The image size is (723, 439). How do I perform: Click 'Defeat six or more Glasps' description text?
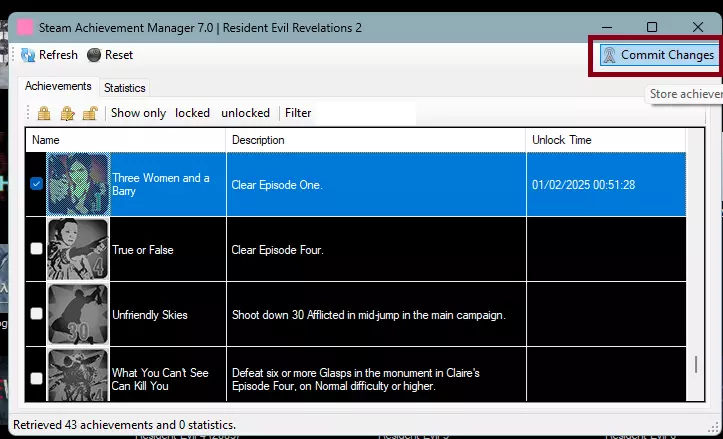[x=356, y=379]
